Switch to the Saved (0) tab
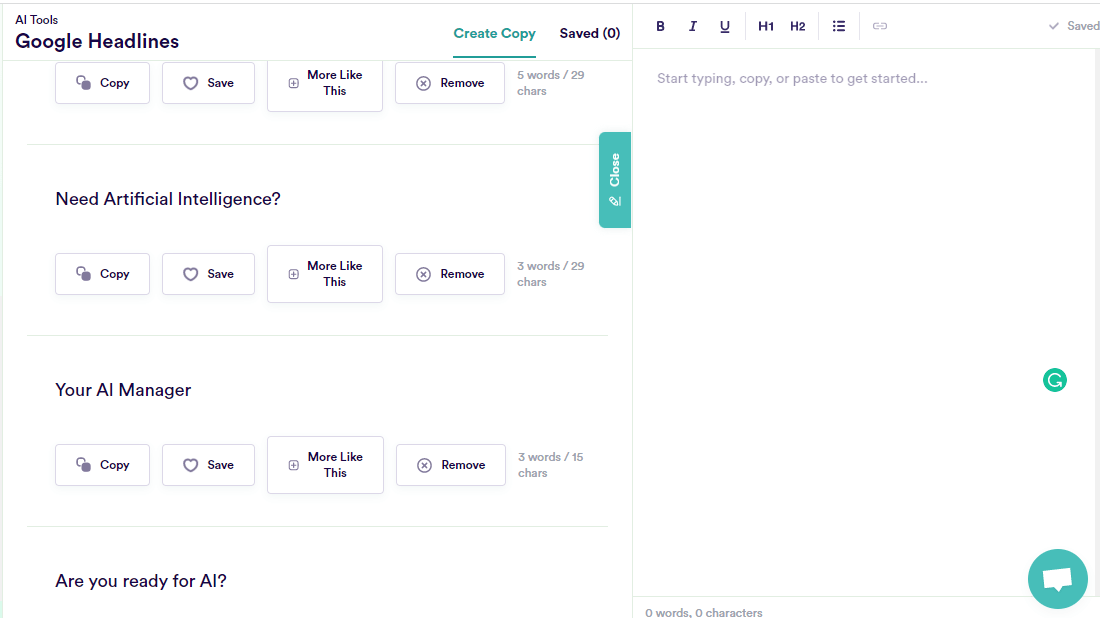1100x618 pixels. coord(589,33)
